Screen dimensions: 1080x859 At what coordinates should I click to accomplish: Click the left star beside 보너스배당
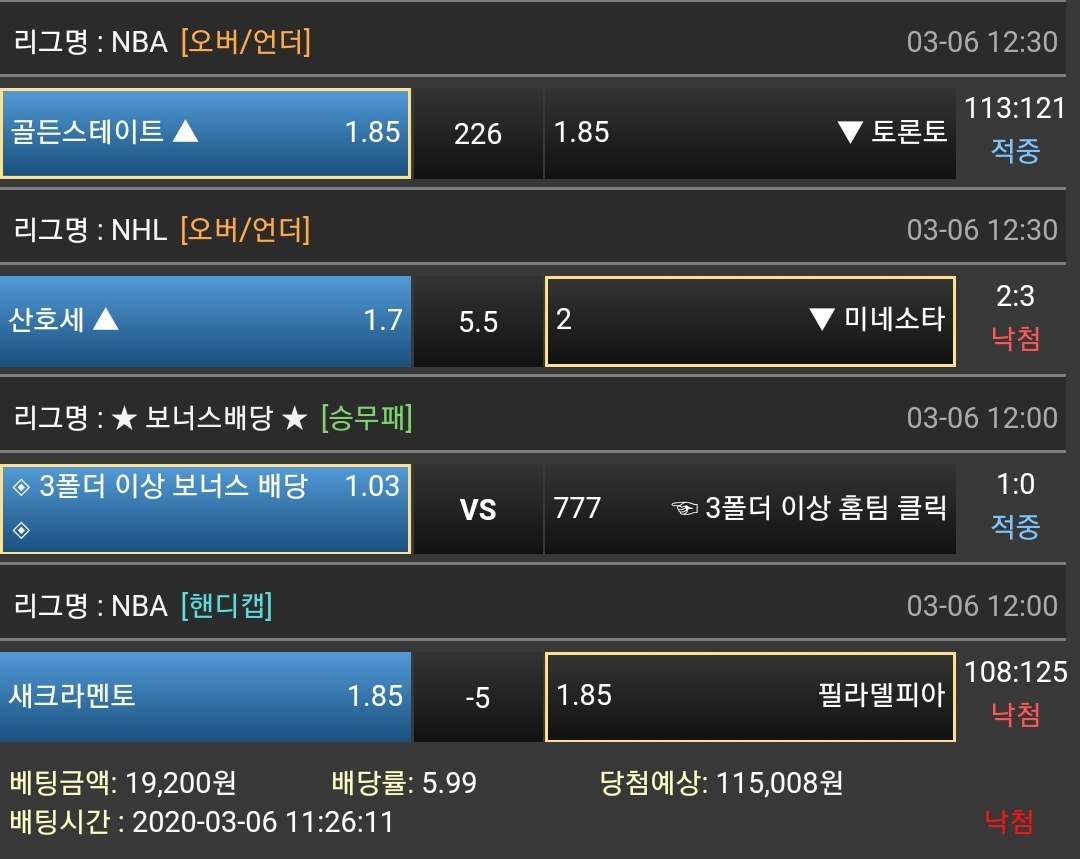124,418
